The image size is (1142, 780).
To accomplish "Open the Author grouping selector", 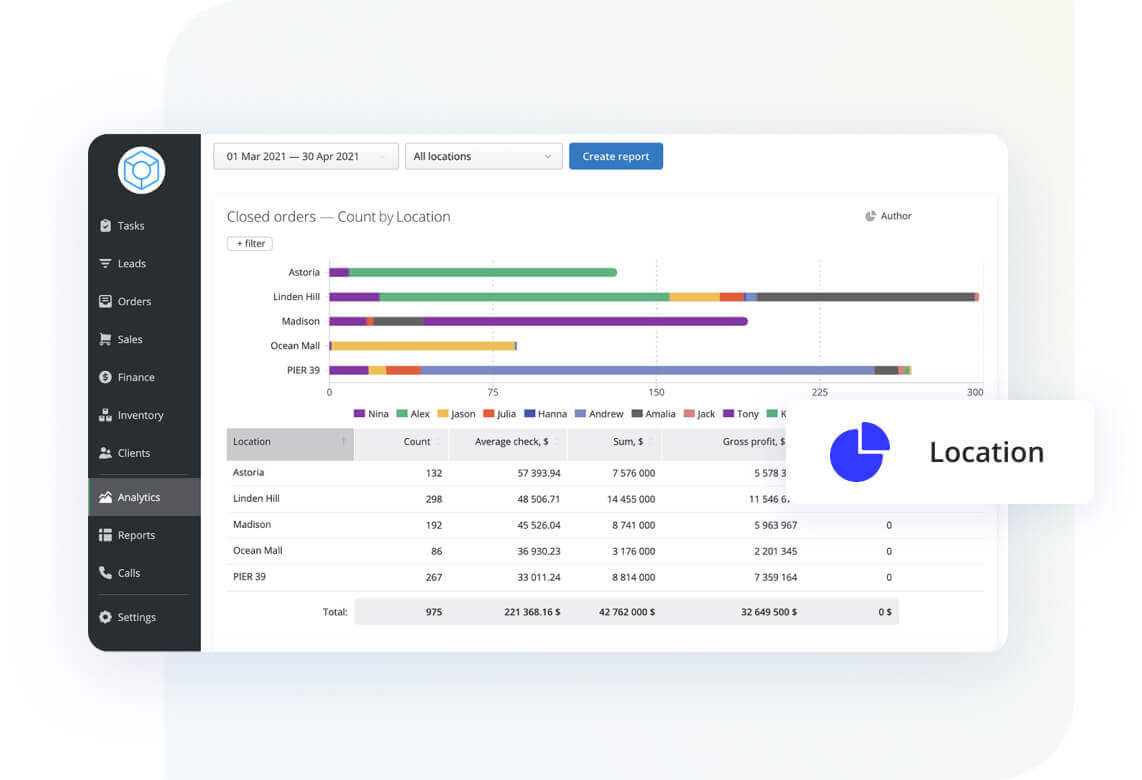I will (888, 215).
